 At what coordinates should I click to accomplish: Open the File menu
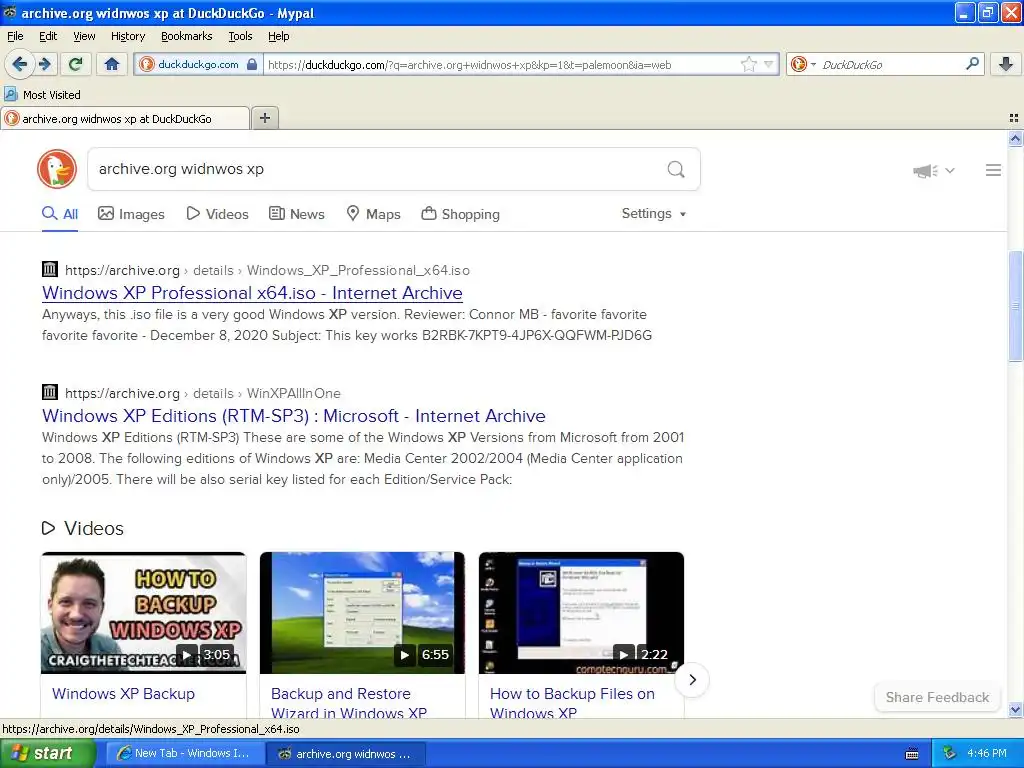pyautogui.click(x=15, y=36)
